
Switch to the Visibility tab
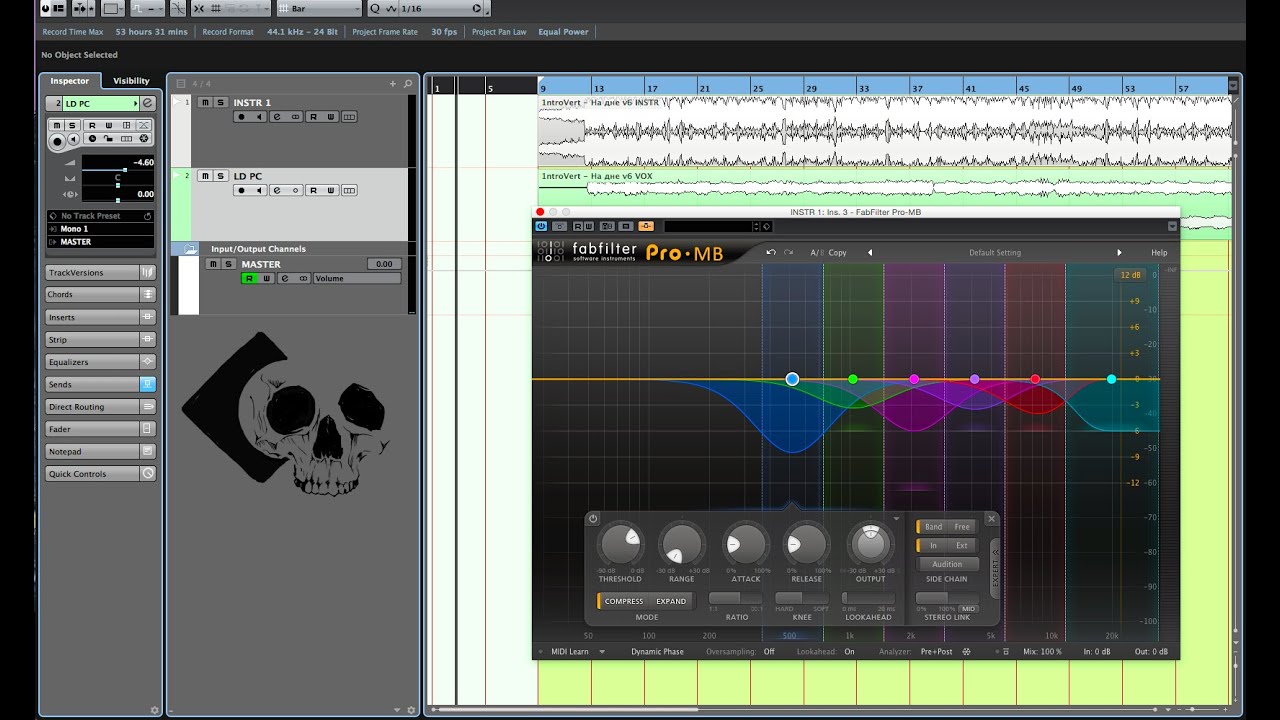coord(131,81)
